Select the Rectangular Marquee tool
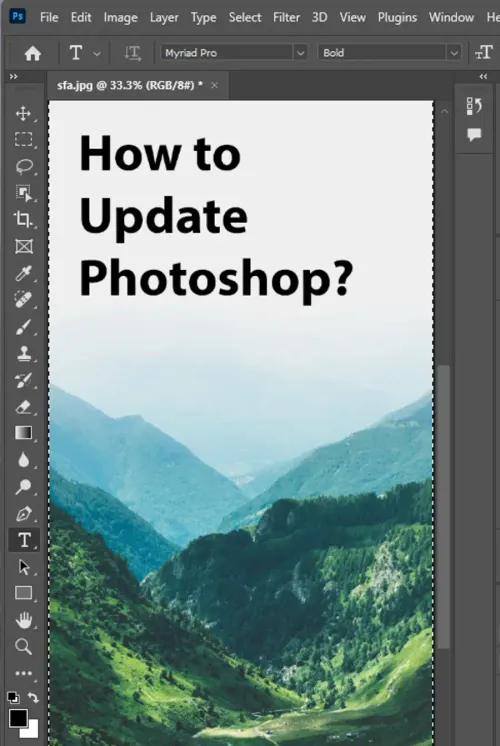 pyautogui.click(x=23, y=139)
